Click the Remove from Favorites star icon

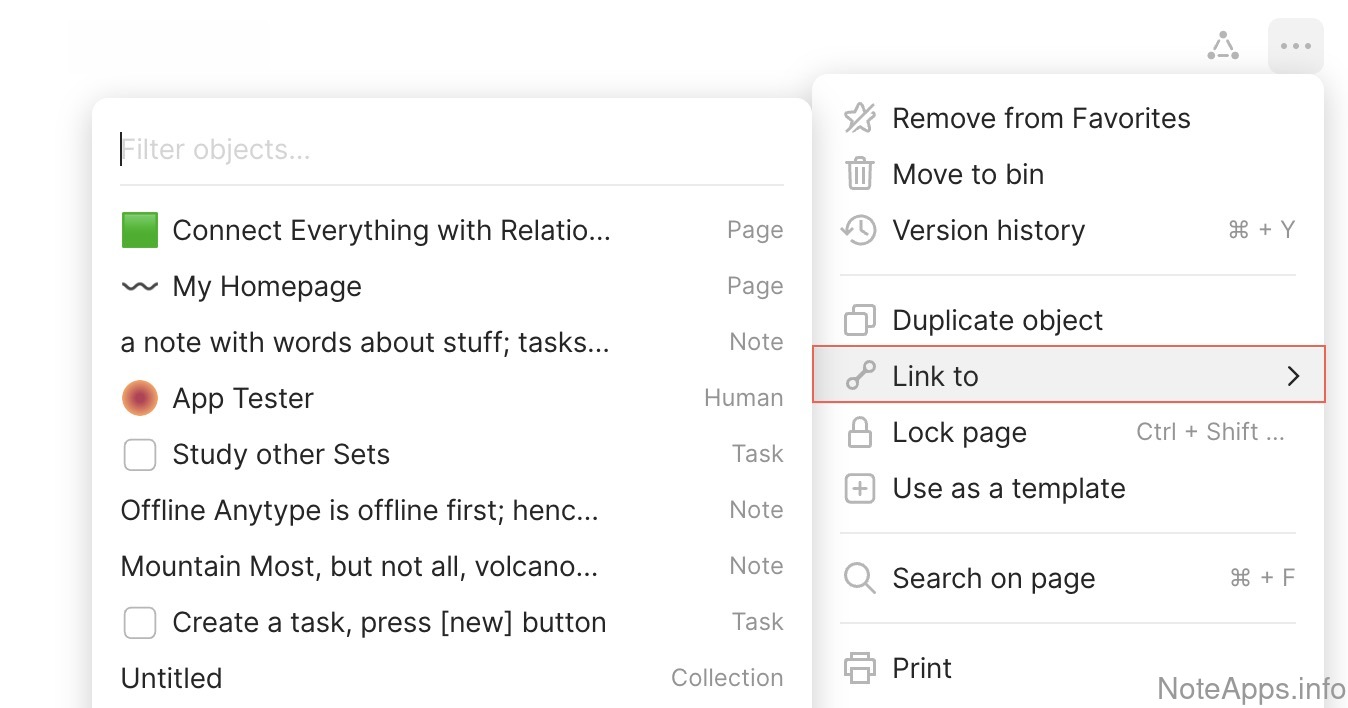coord(859,118)
